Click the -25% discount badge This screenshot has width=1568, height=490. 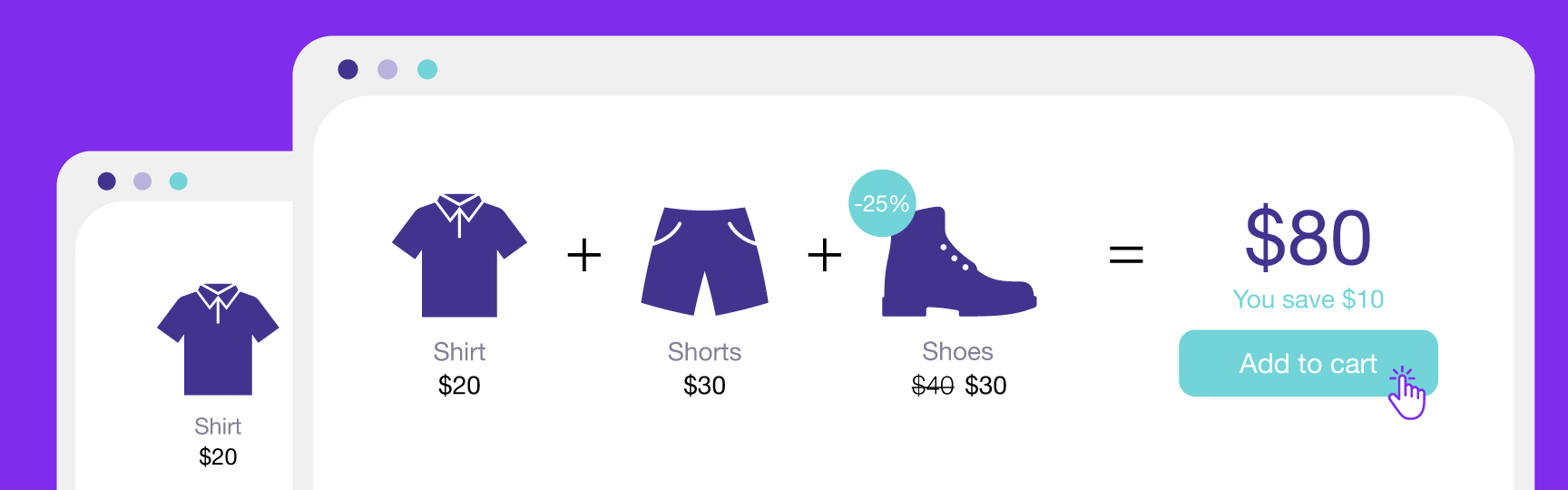tap(881, 203)
